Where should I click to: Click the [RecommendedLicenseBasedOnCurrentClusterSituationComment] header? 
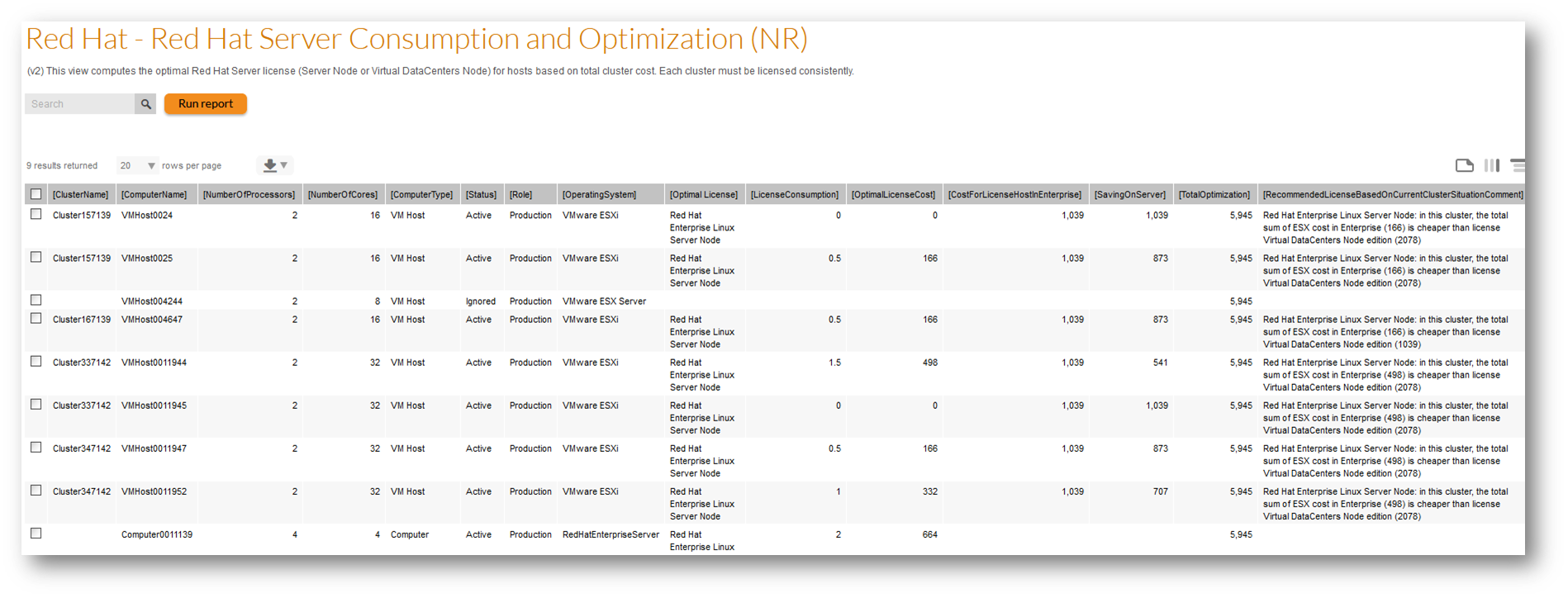click(x=1393, y=195)
